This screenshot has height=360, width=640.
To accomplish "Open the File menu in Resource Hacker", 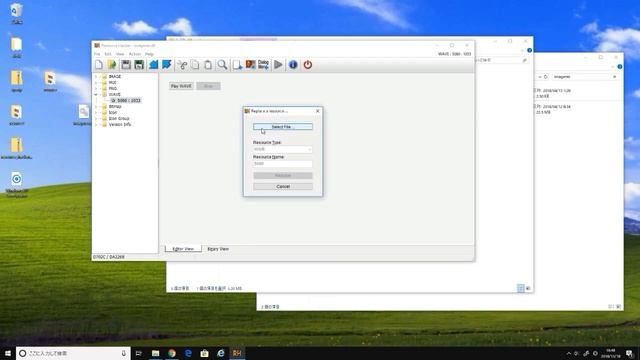I will pyautogui.click(x=97, y=54).
